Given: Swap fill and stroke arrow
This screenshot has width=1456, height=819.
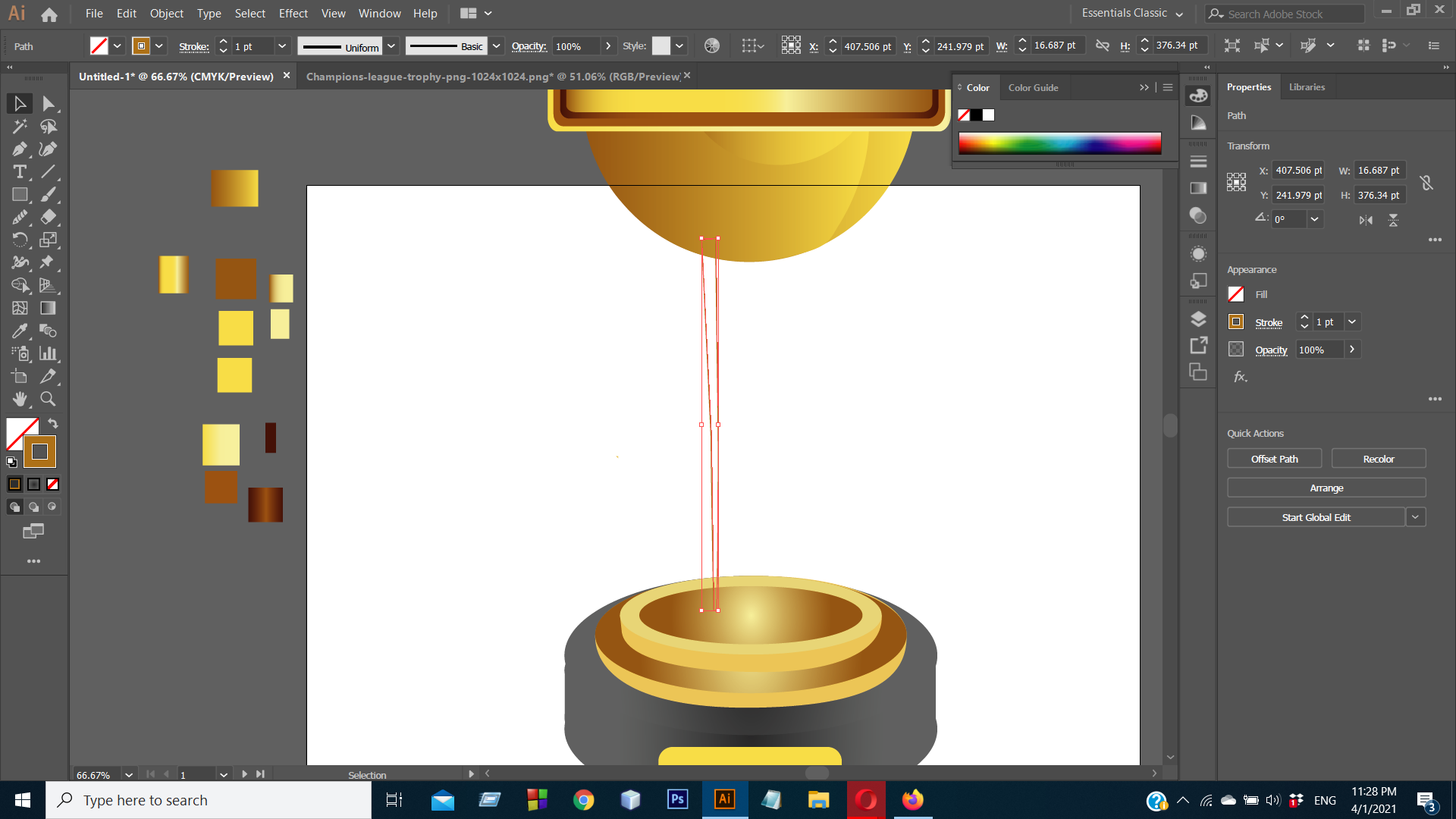Looking at the screenshot, I should 53,423.
